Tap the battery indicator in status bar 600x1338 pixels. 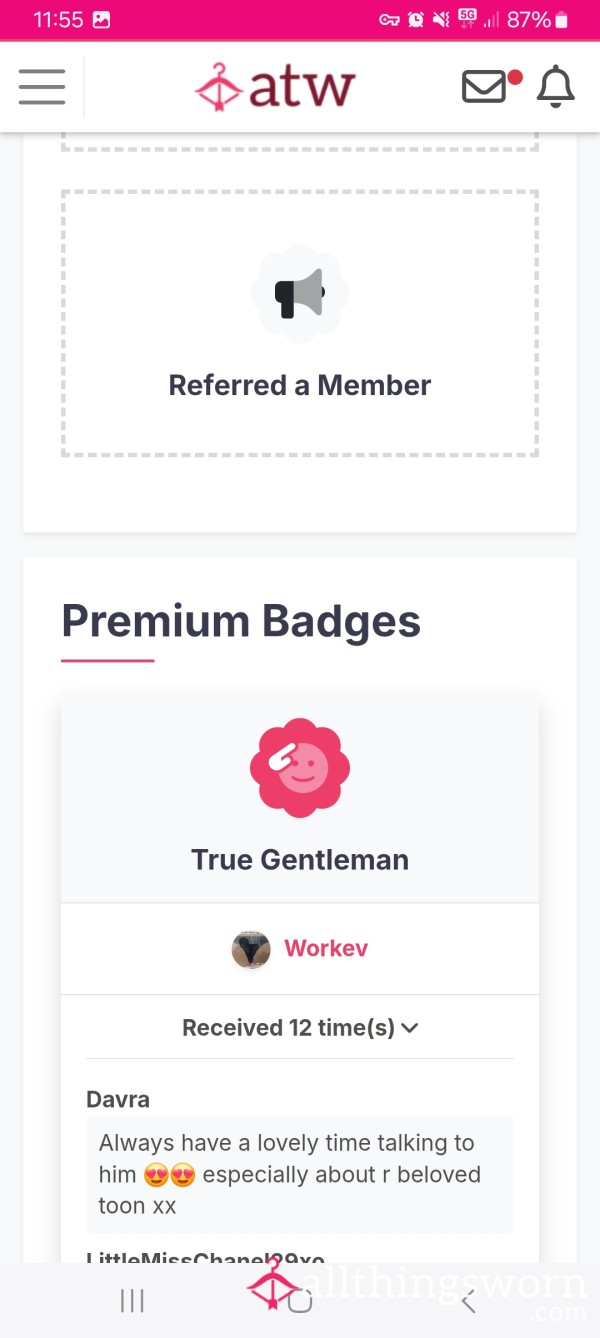pyautogui.click(x=562, y=19)
